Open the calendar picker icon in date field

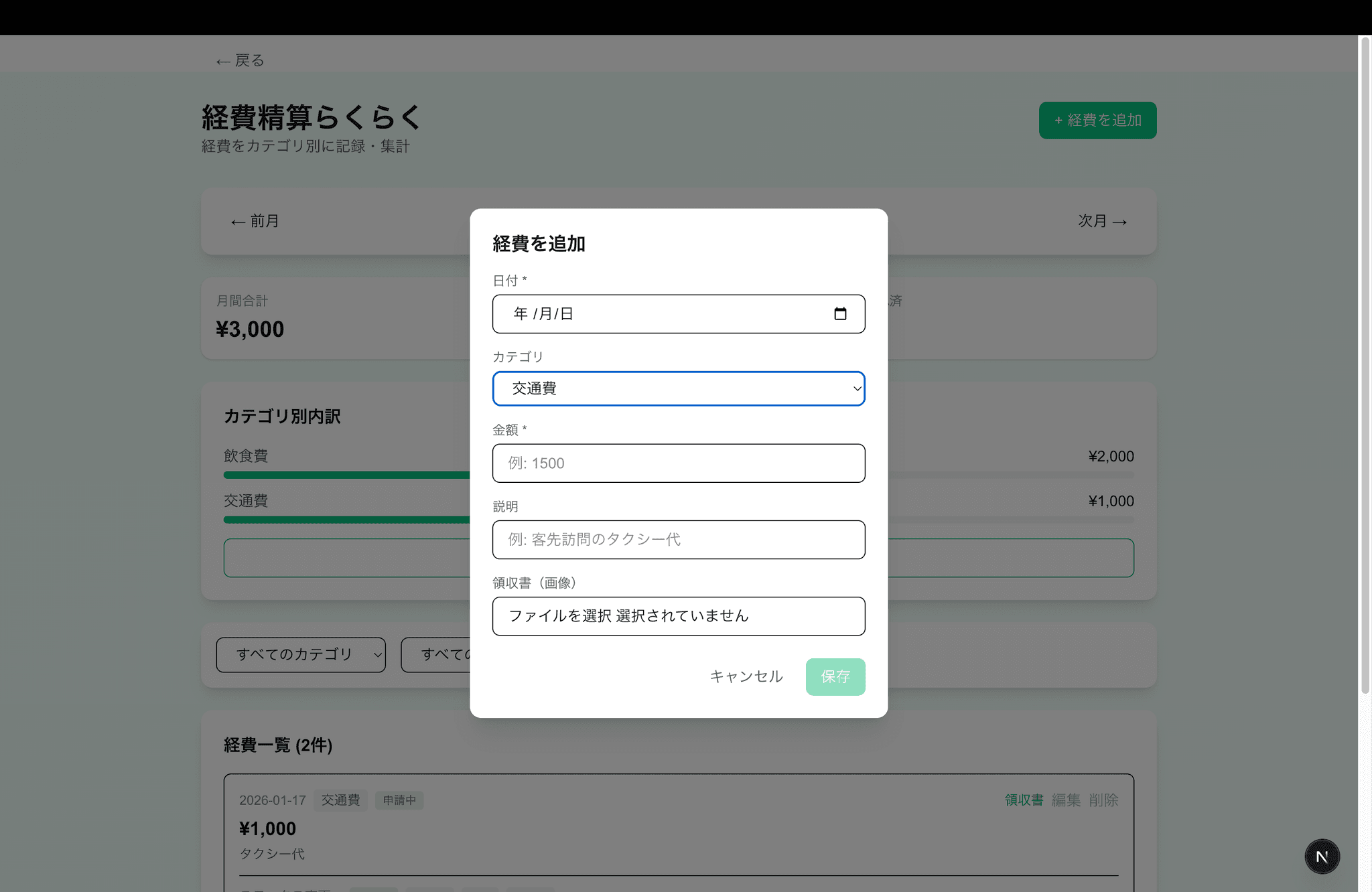840,313
